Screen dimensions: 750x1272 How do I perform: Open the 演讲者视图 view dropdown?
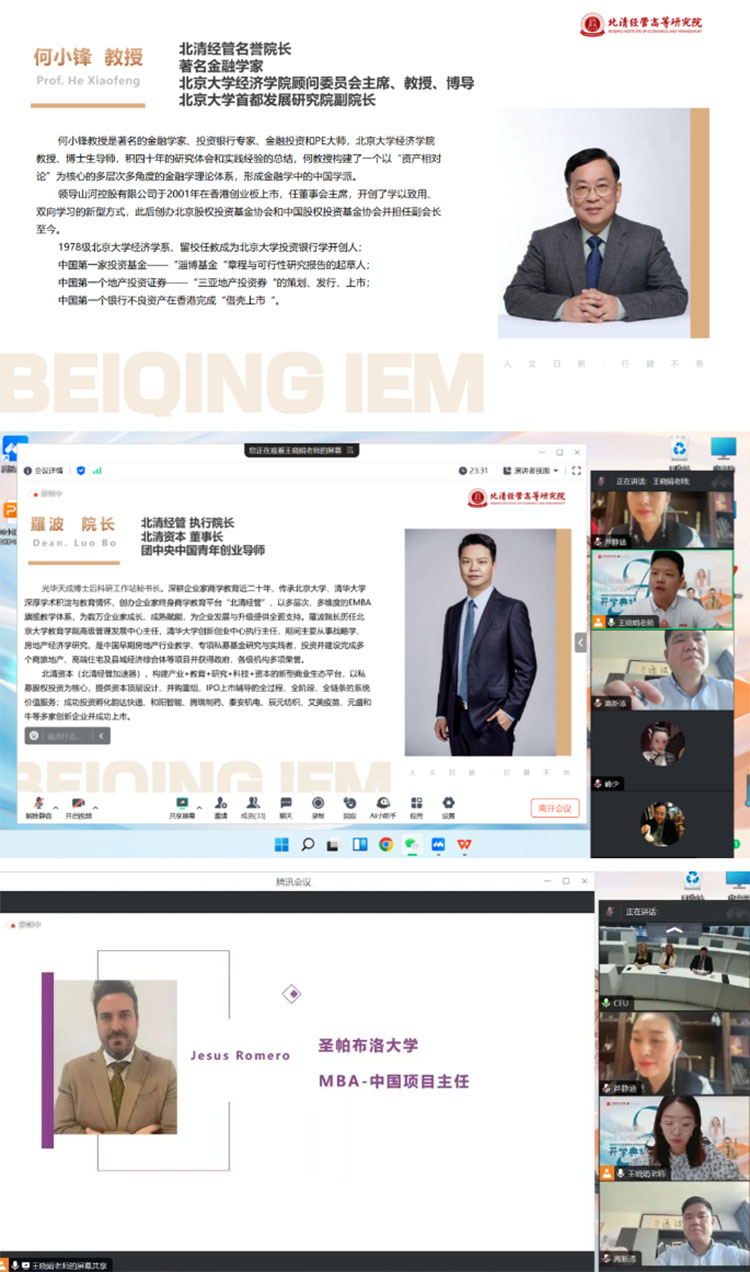point(530,470)
